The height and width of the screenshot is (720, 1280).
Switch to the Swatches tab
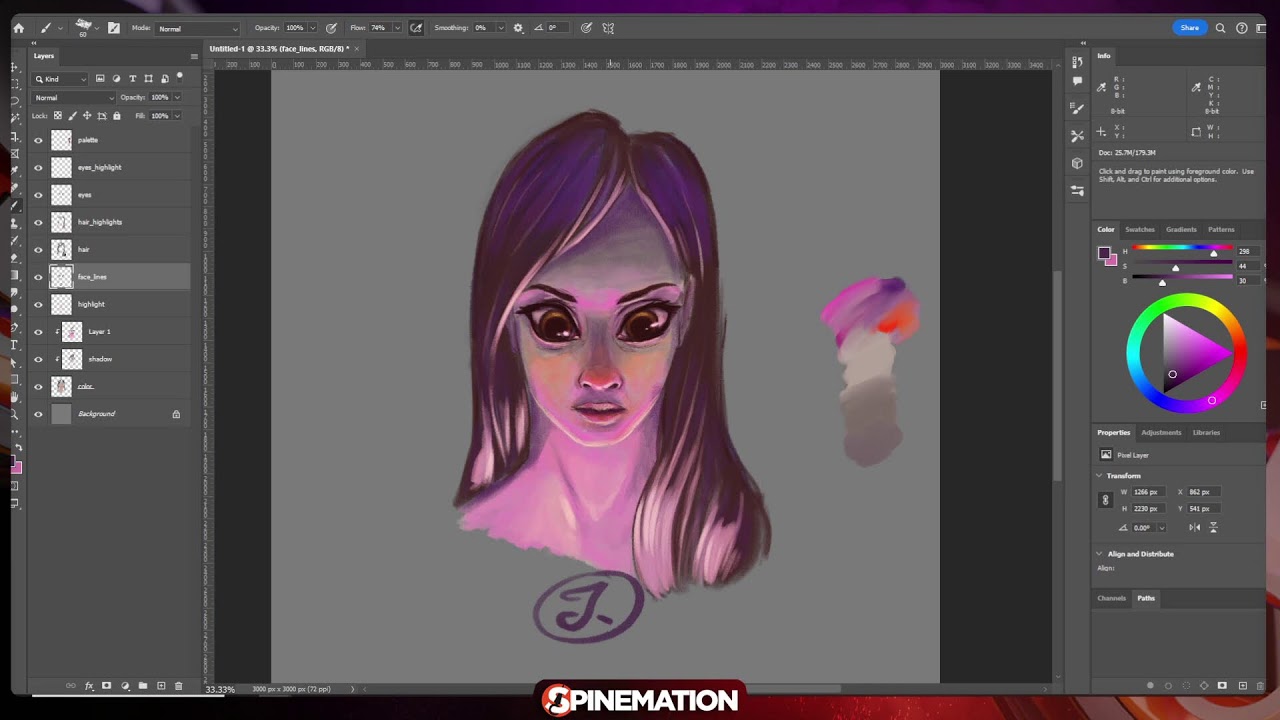click(x=1139, y=229)
